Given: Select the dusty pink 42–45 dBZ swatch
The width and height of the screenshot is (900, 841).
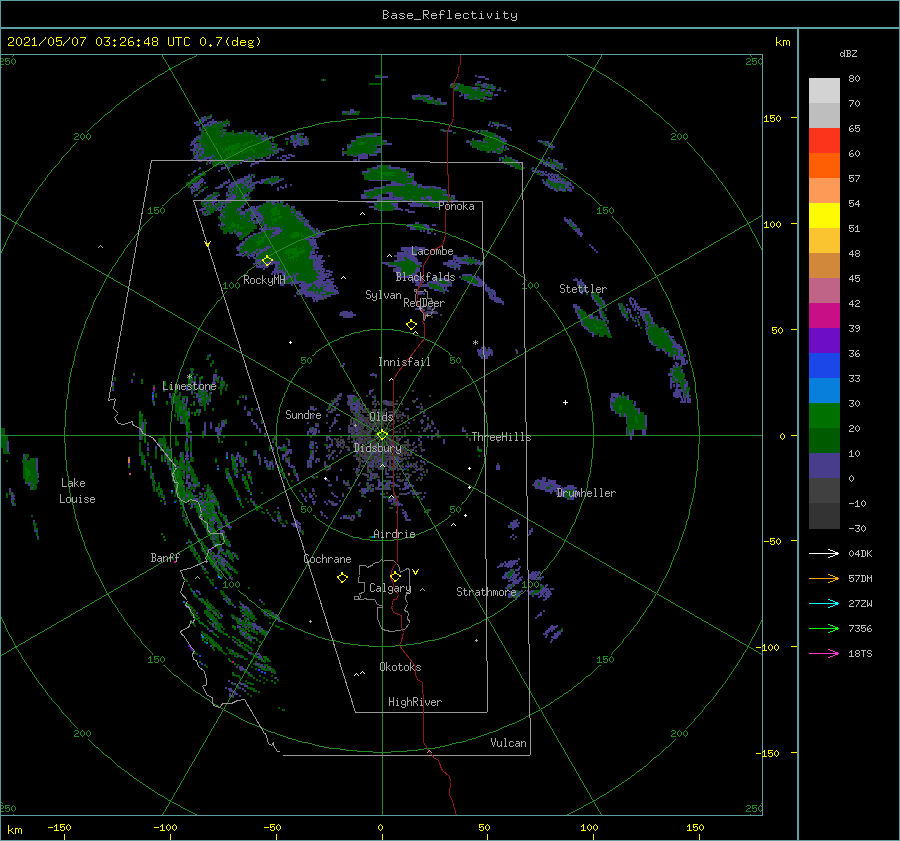Looking at the screenshot, I should 824,290.
